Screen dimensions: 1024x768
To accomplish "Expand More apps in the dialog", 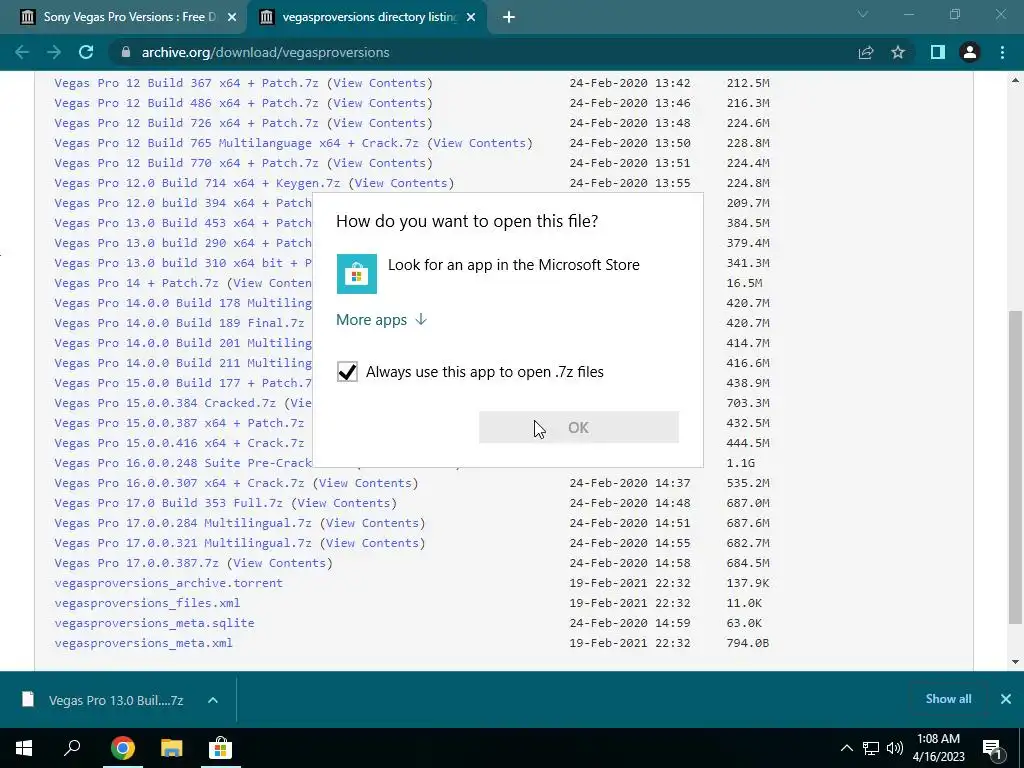I will pos(381,319).
